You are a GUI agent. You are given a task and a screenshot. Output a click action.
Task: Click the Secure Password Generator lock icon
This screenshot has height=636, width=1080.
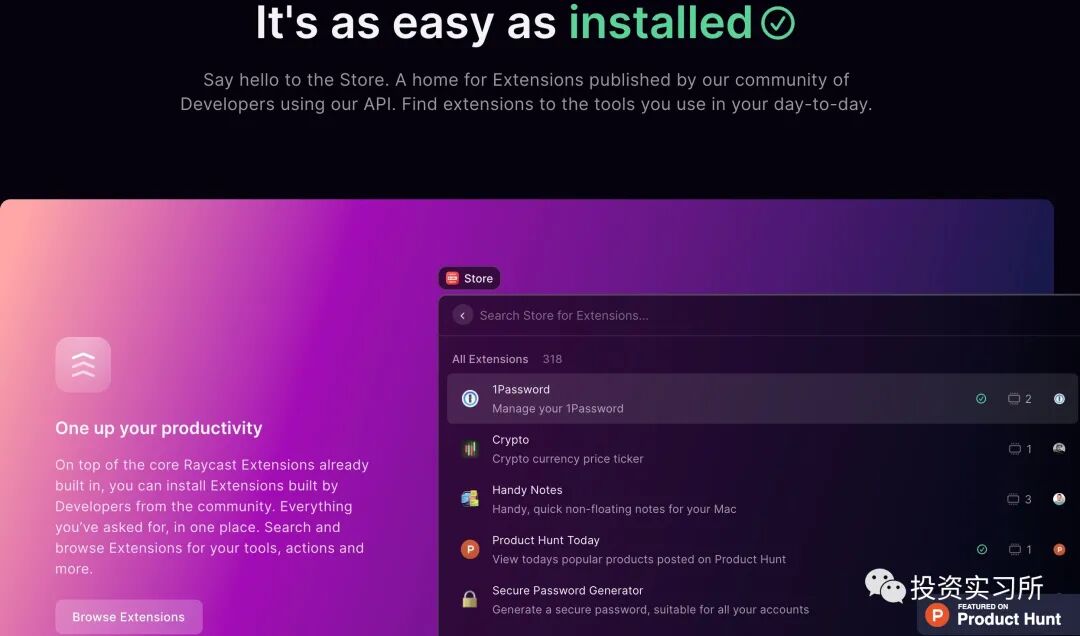point(470,599)
